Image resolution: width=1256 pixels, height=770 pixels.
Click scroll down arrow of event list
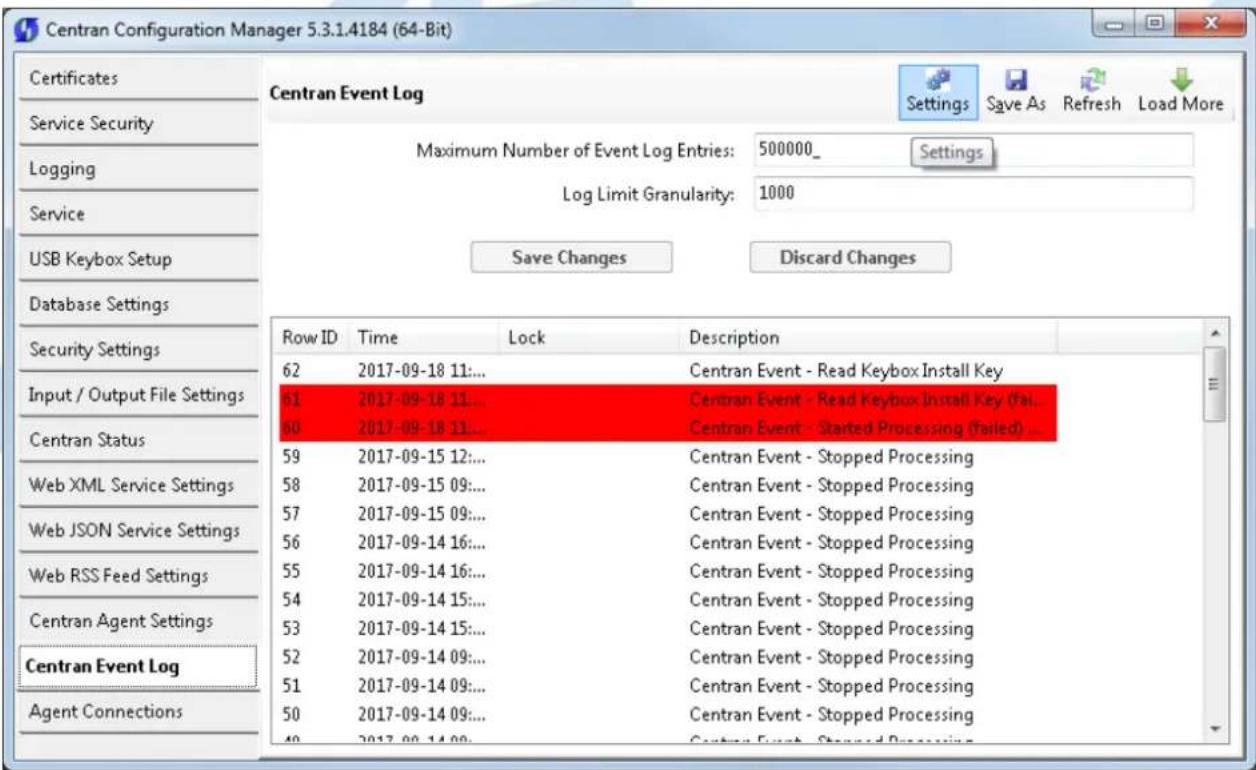(1215, 730)
